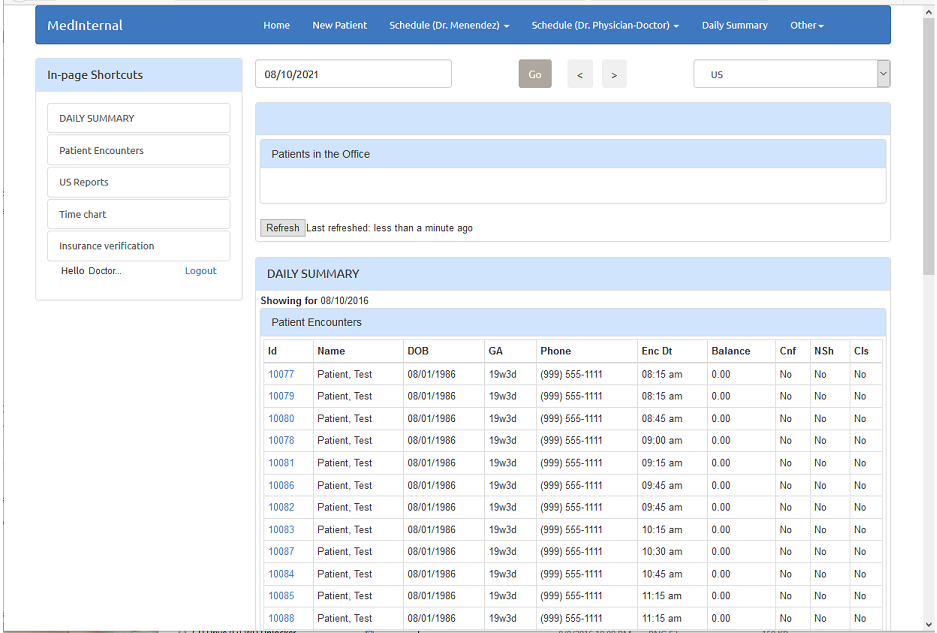Expand Schedule (Dr. Physician-Doctor) dropdown menu
This screenshot has width=937, height=633.
(x=605, y=25)
